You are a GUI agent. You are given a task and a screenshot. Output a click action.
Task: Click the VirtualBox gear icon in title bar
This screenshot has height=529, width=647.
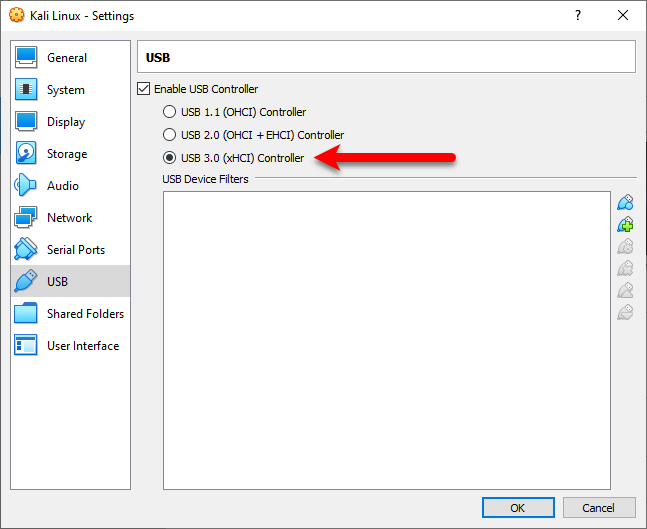tap(17, 15)
